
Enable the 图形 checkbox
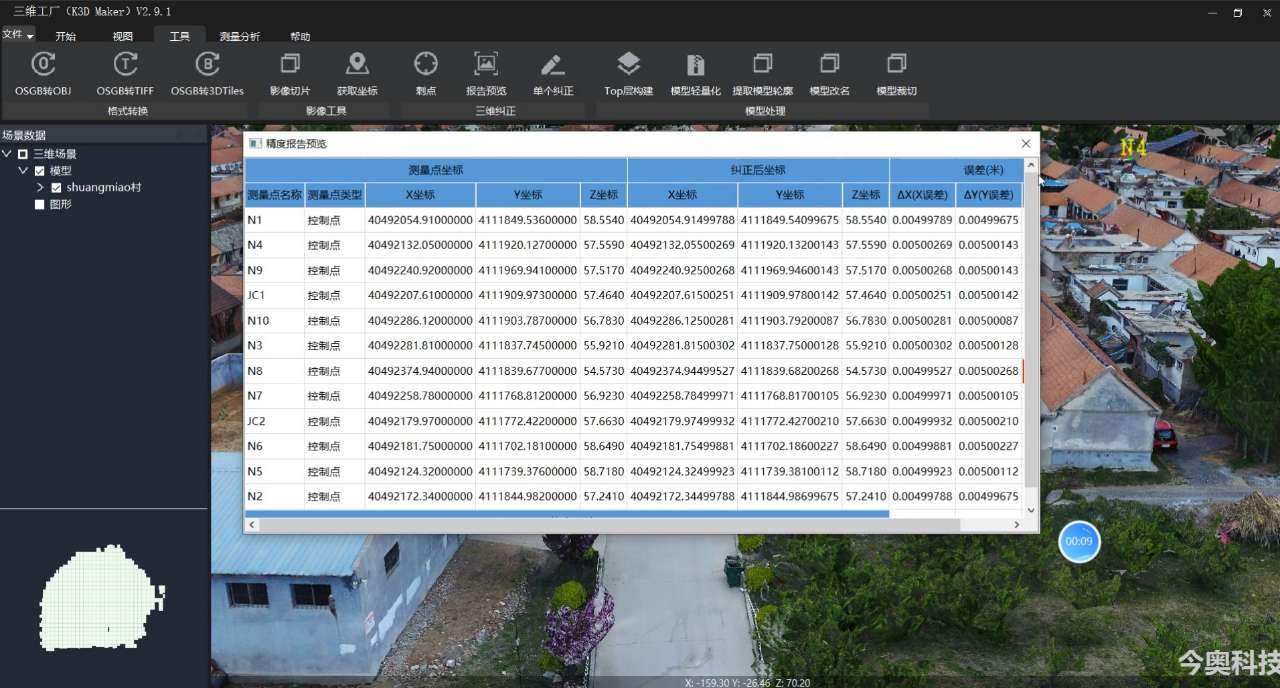point(40,202)
